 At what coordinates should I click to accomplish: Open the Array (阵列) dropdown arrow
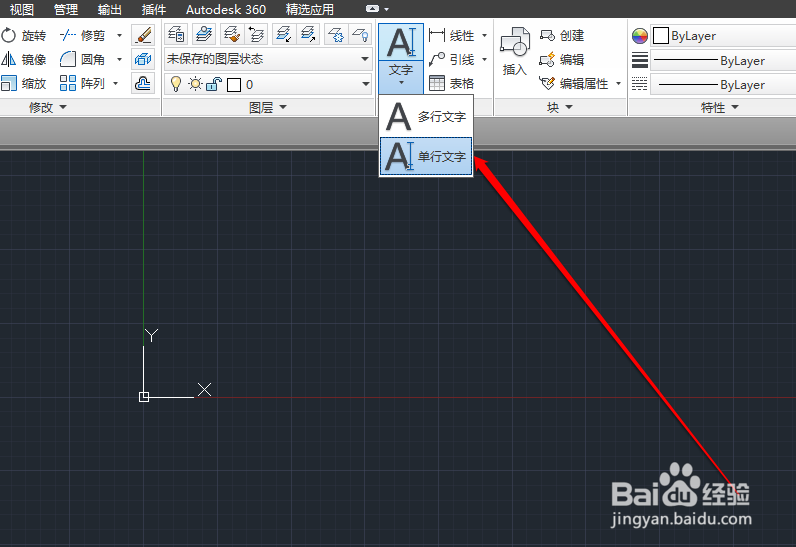(x=116, y=83)
